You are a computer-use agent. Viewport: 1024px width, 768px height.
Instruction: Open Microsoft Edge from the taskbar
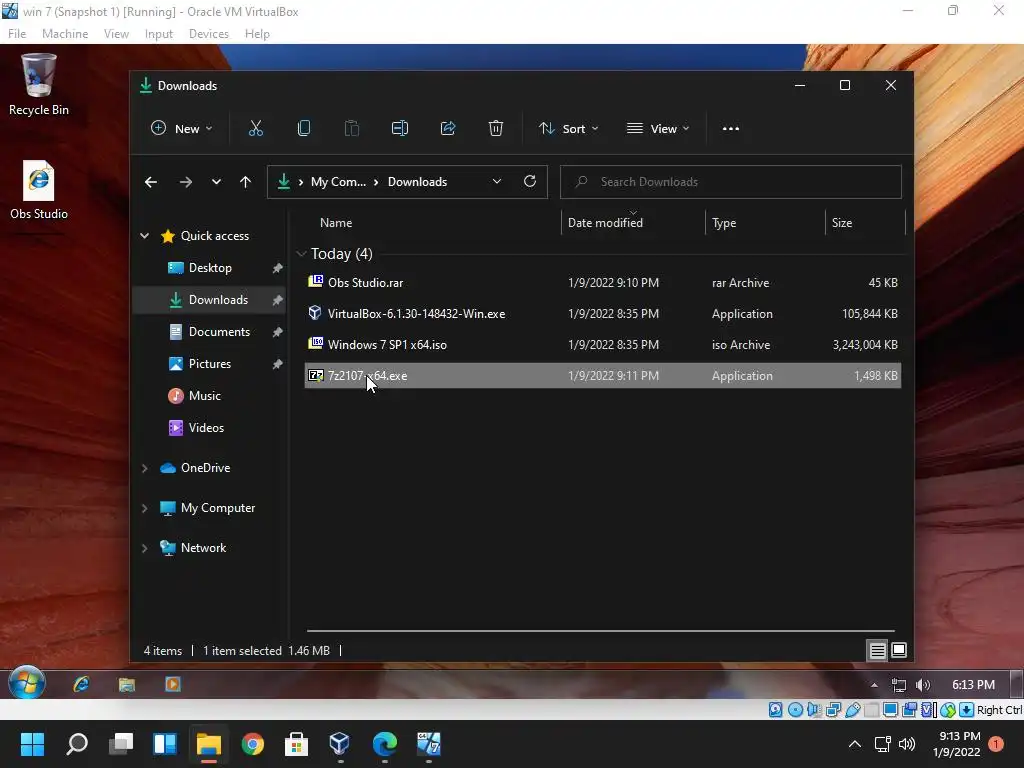click(385, 744)
